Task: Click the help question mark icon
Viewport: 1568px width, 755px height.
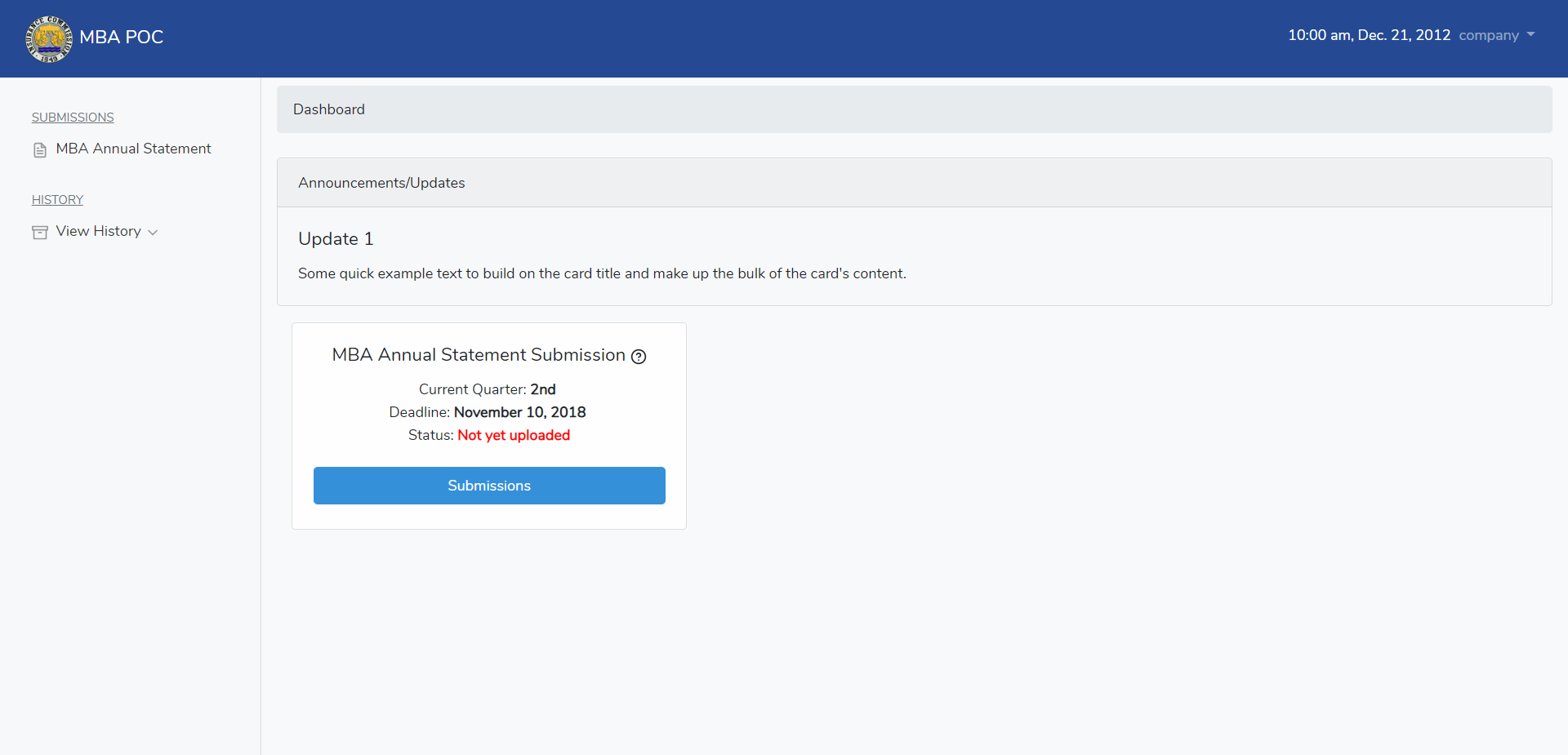Action: 639,357
